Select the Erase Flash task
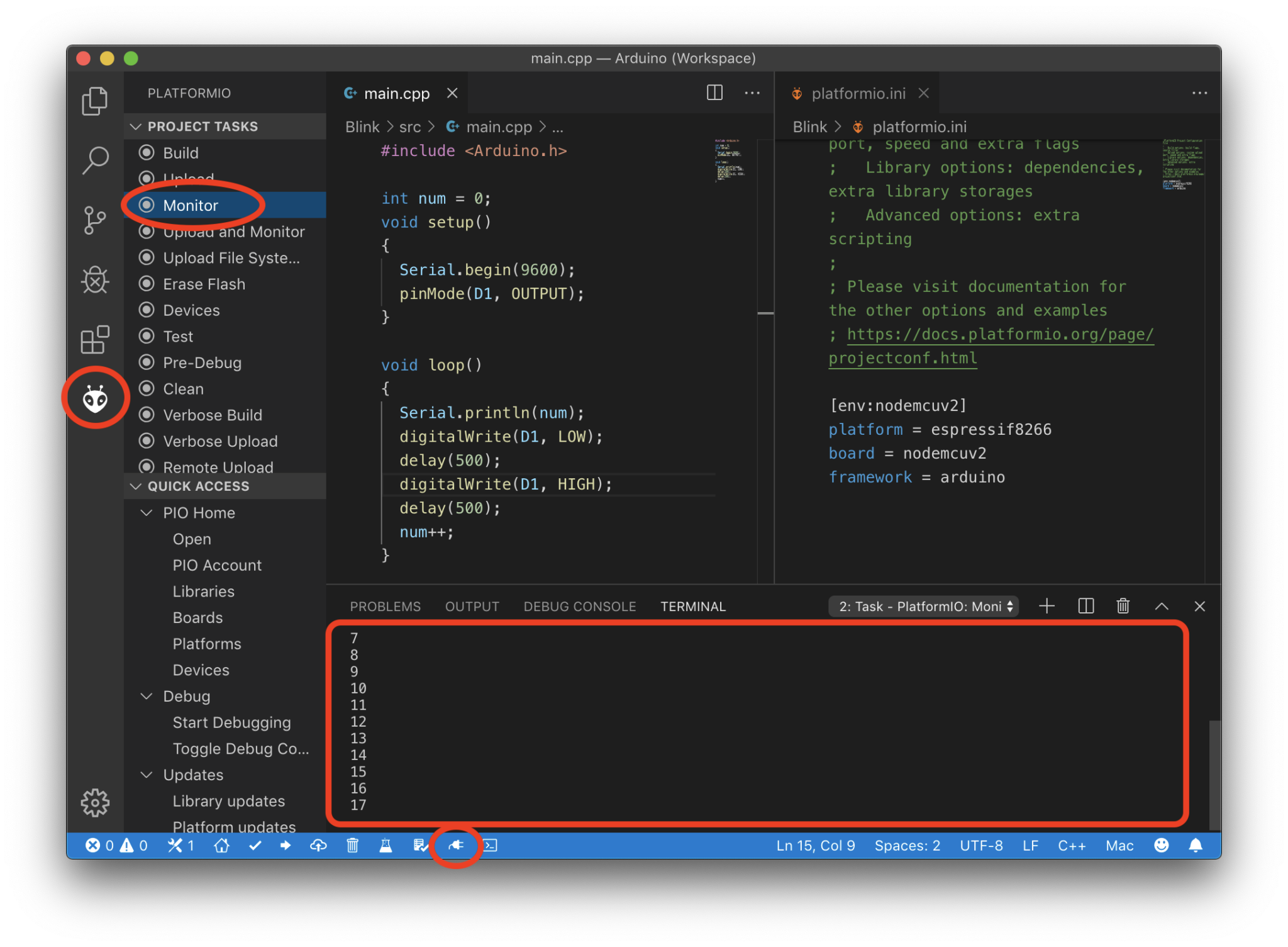 [204, 284]
